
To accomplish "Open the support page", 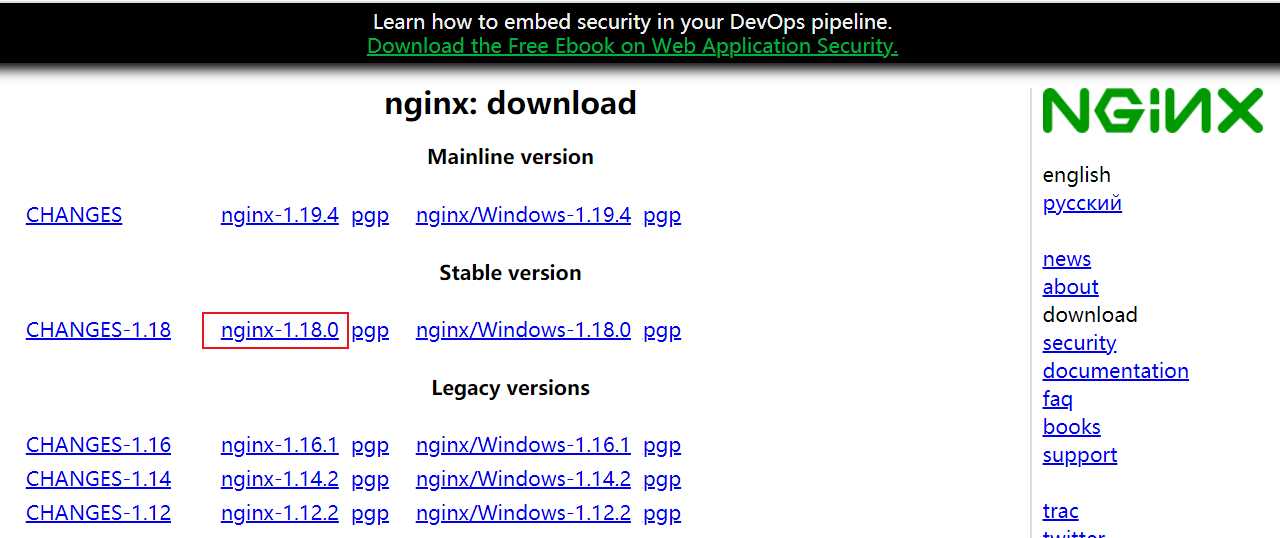I will coord(1080,455).
